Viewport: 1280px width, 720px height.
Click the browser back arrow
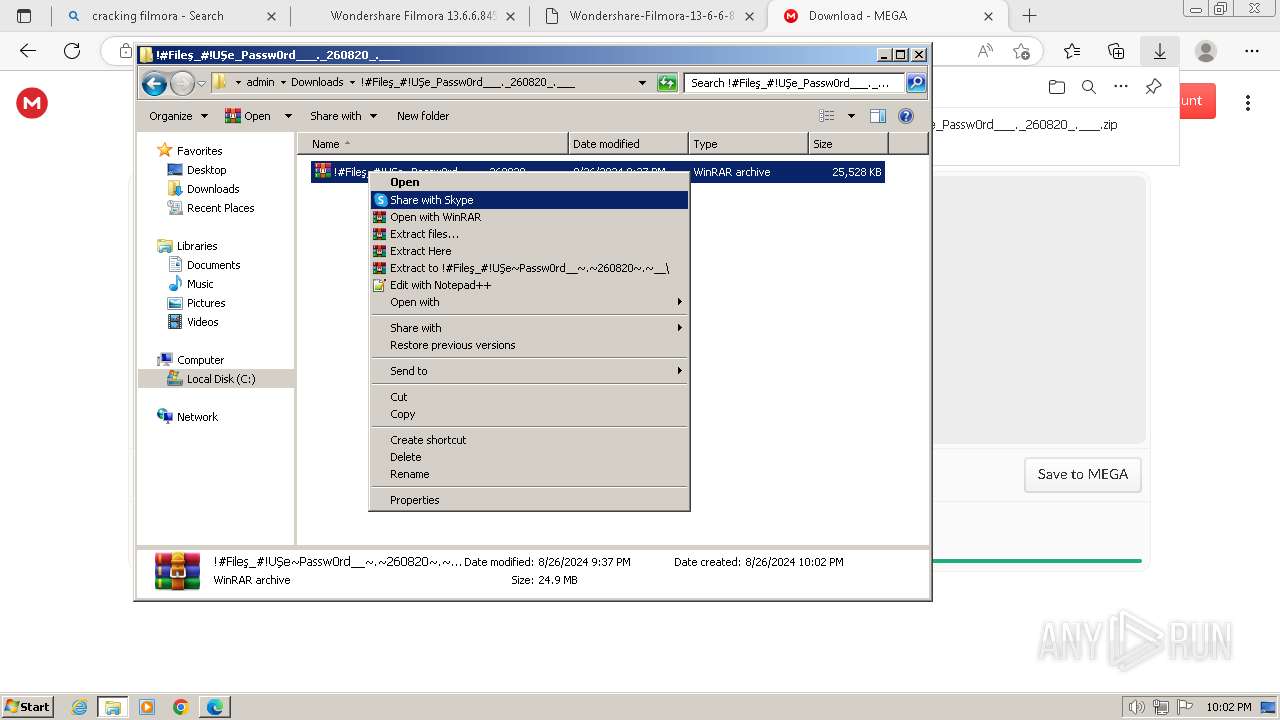28,51
